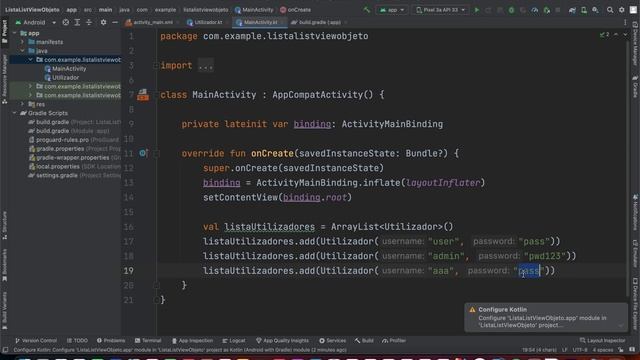640x360 pixels.
Task: Open the Terminal tool window
Action: pos(148,340)
